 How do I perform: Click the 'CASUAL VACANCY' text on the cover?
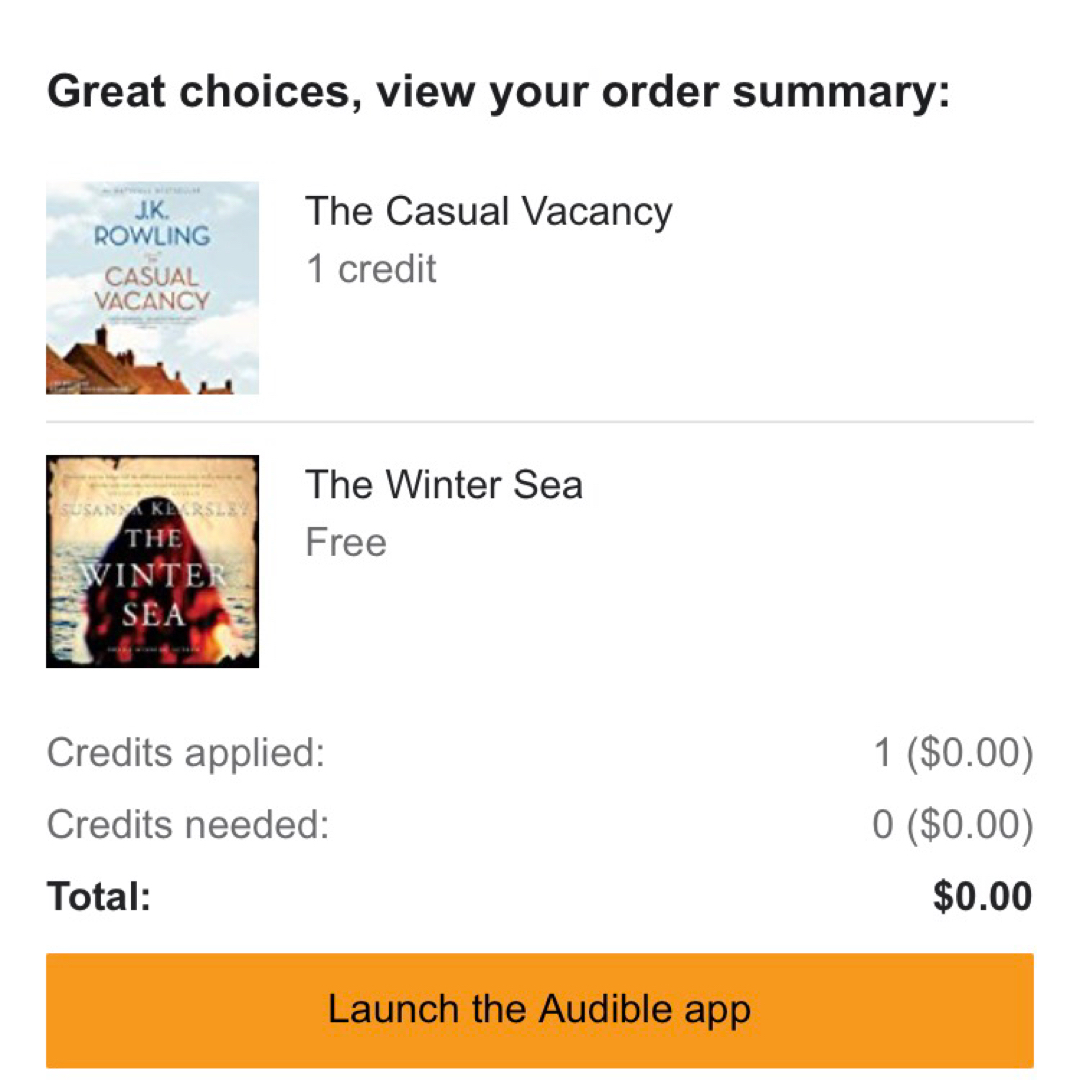coord(150,288)
